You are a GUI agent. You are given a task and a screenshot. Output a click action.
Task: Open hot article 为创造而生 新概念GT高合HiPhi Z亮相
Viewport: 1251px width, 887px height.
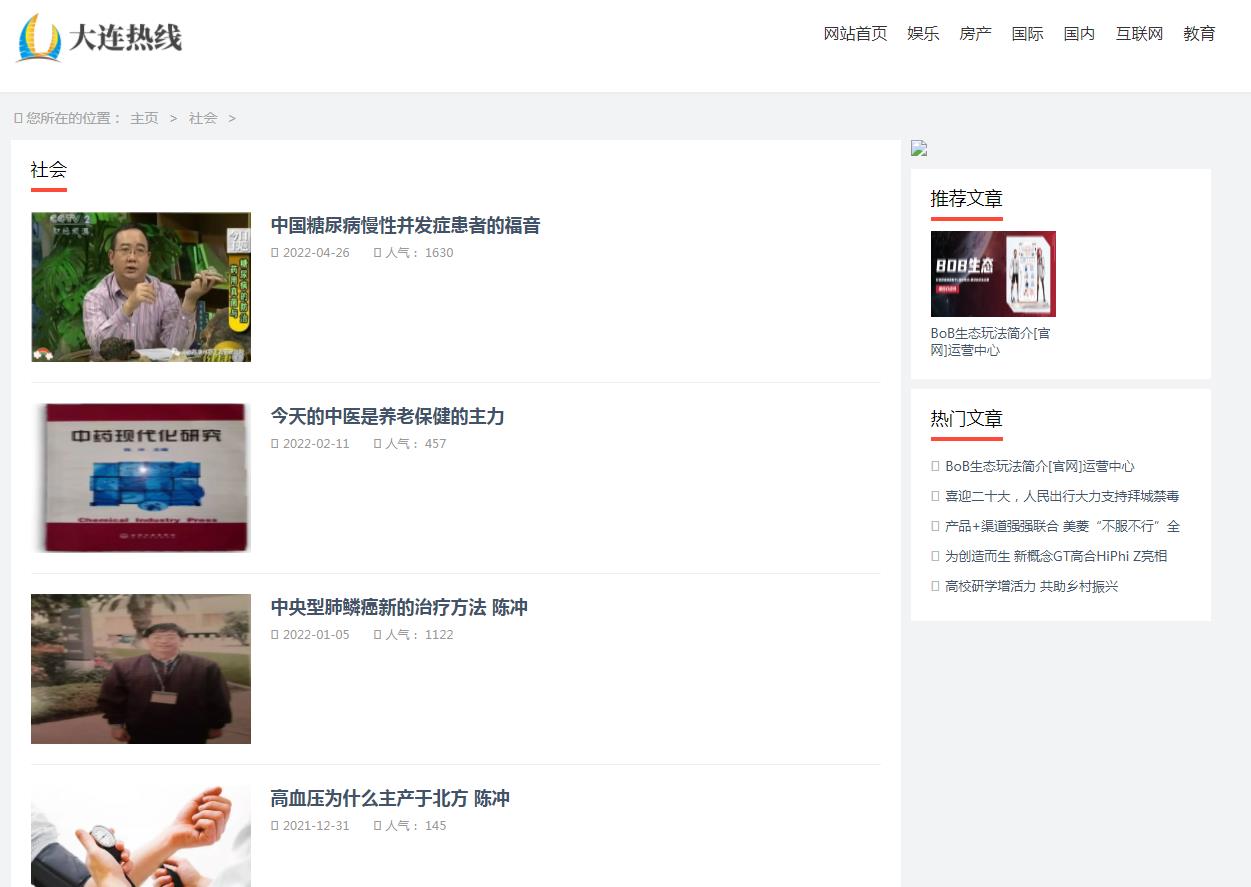(x=1056, y=556)
